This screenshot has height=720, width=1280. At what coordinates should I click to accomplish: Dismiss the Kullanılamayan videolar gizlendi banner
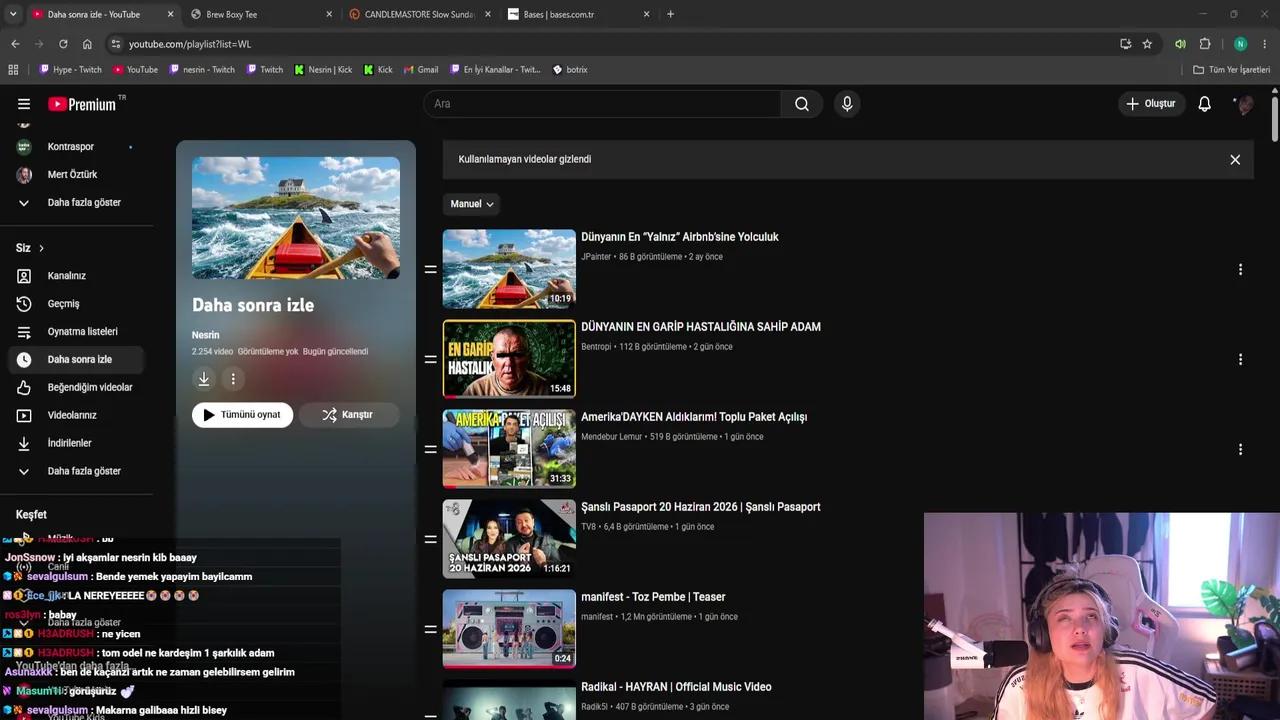click(x=1235, y=160)
